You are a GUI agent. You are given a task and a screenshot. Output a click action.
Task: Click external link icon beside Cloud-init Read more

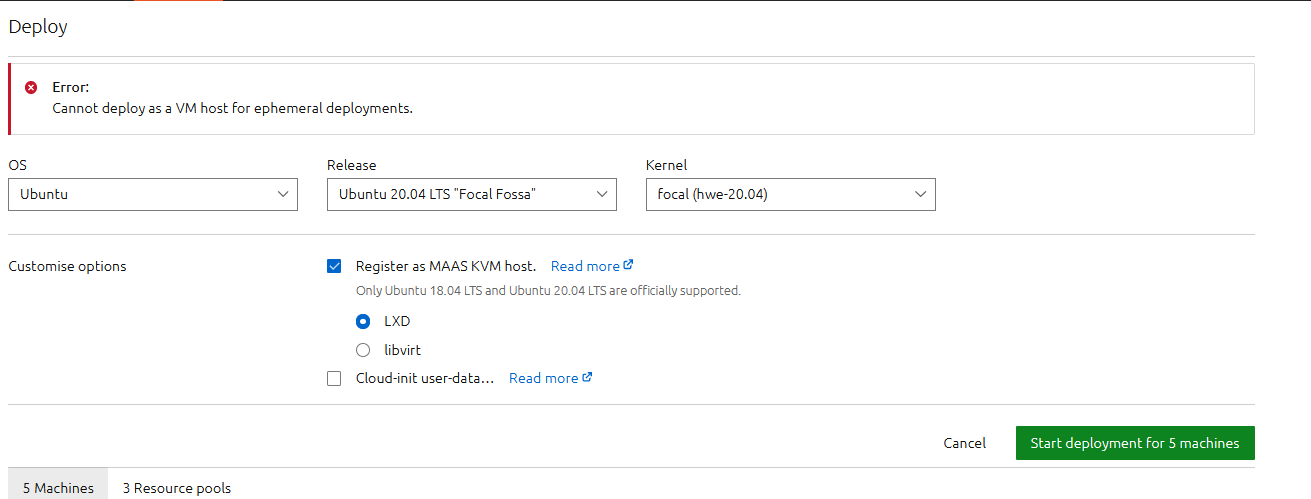coord(587,377)
